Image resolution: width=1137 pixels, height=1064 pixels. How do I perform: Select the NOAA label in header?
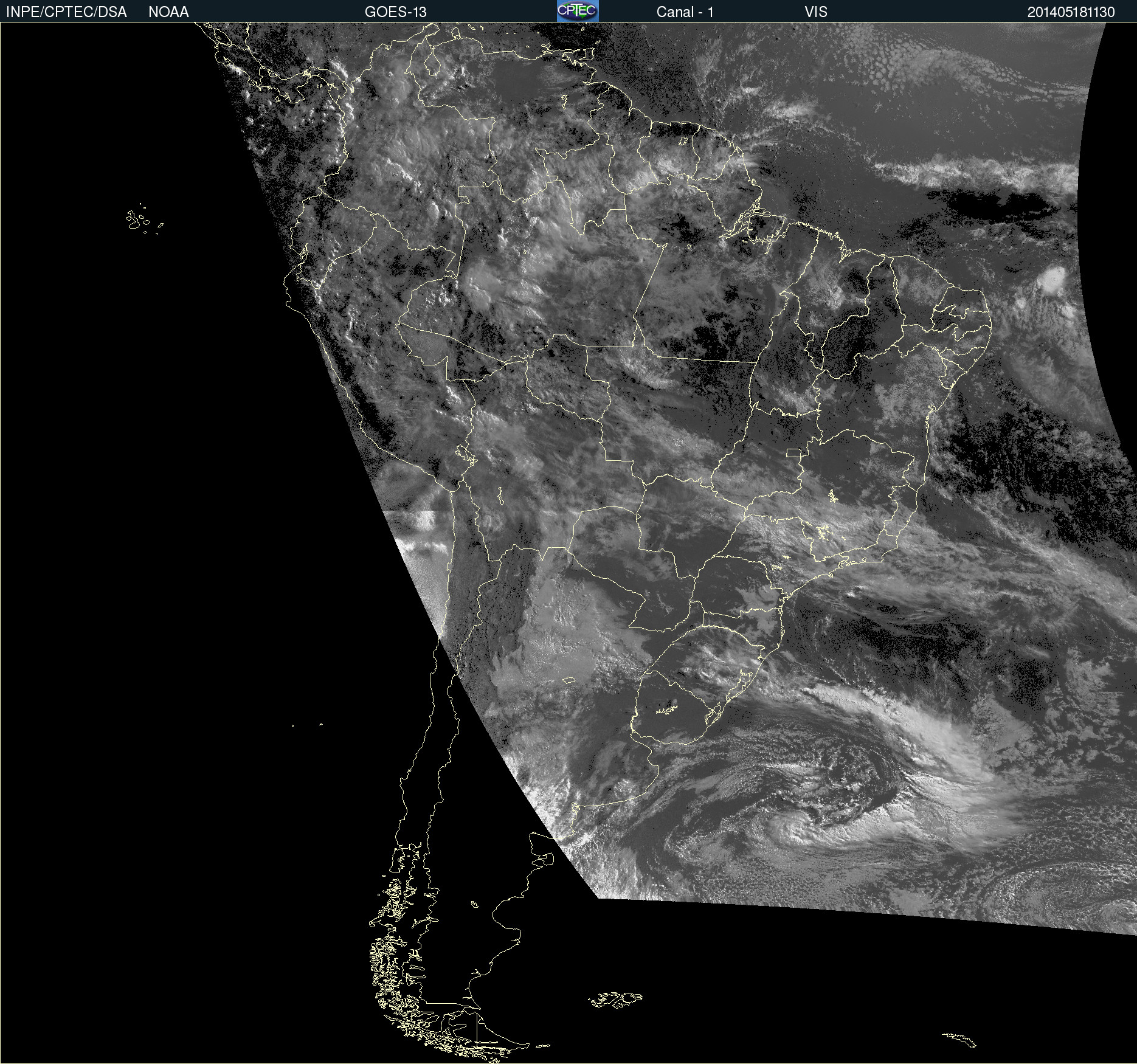pyautogui.click(x=168, y=12)
